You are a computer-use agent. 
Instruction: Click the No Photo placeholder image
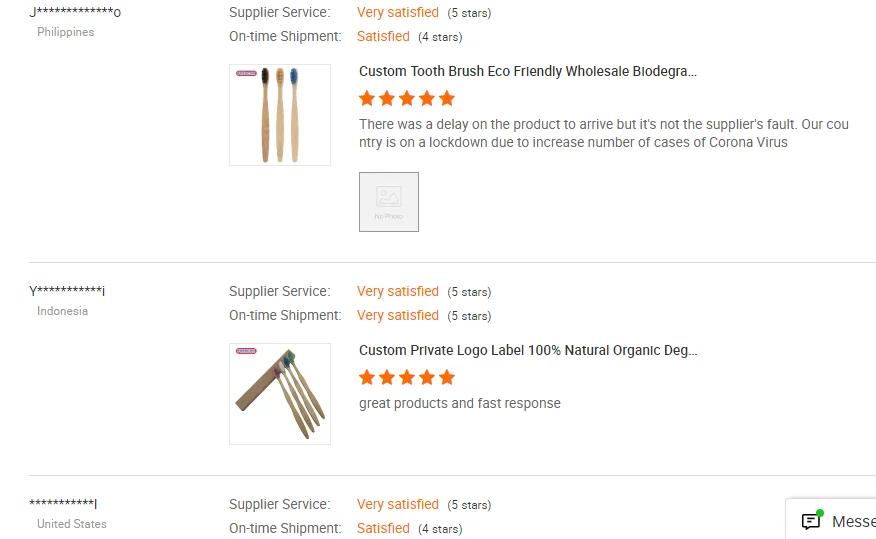(389, 202)
